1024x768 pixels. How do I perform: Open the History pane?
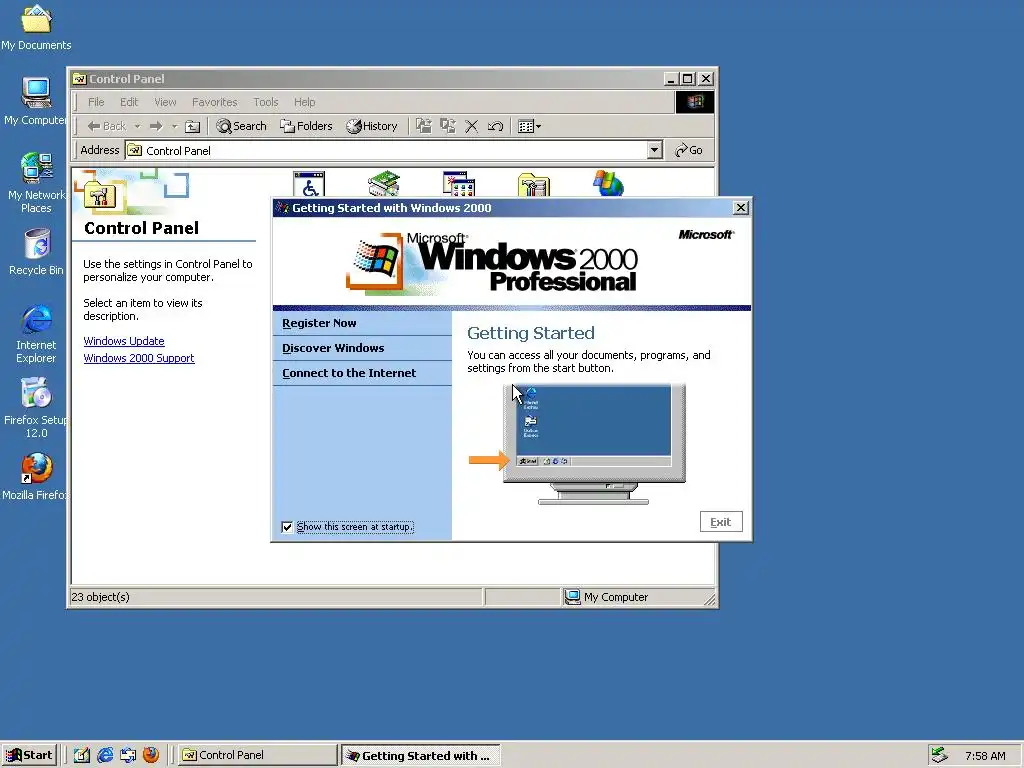click(372, 126)
